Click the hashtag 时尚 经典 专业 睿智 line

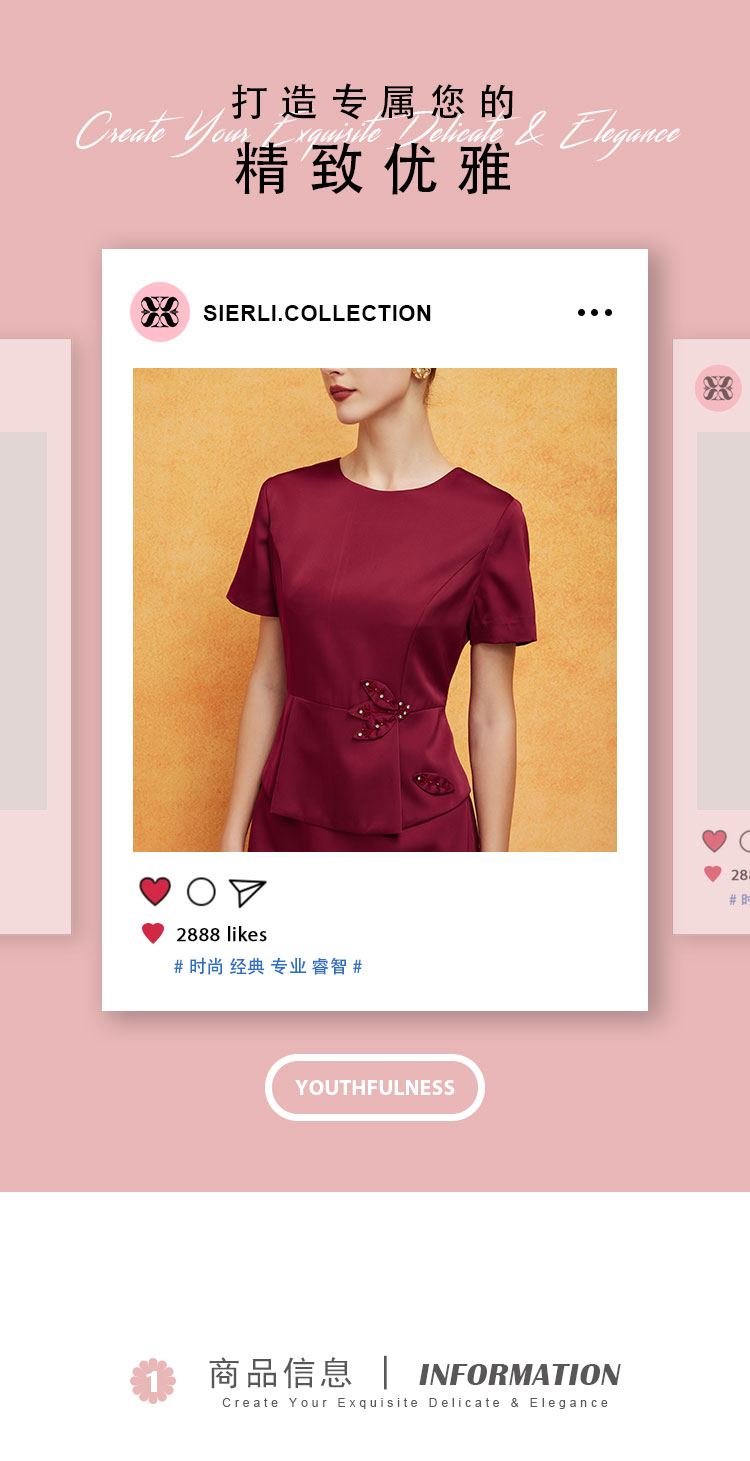(x=268, y=966)
